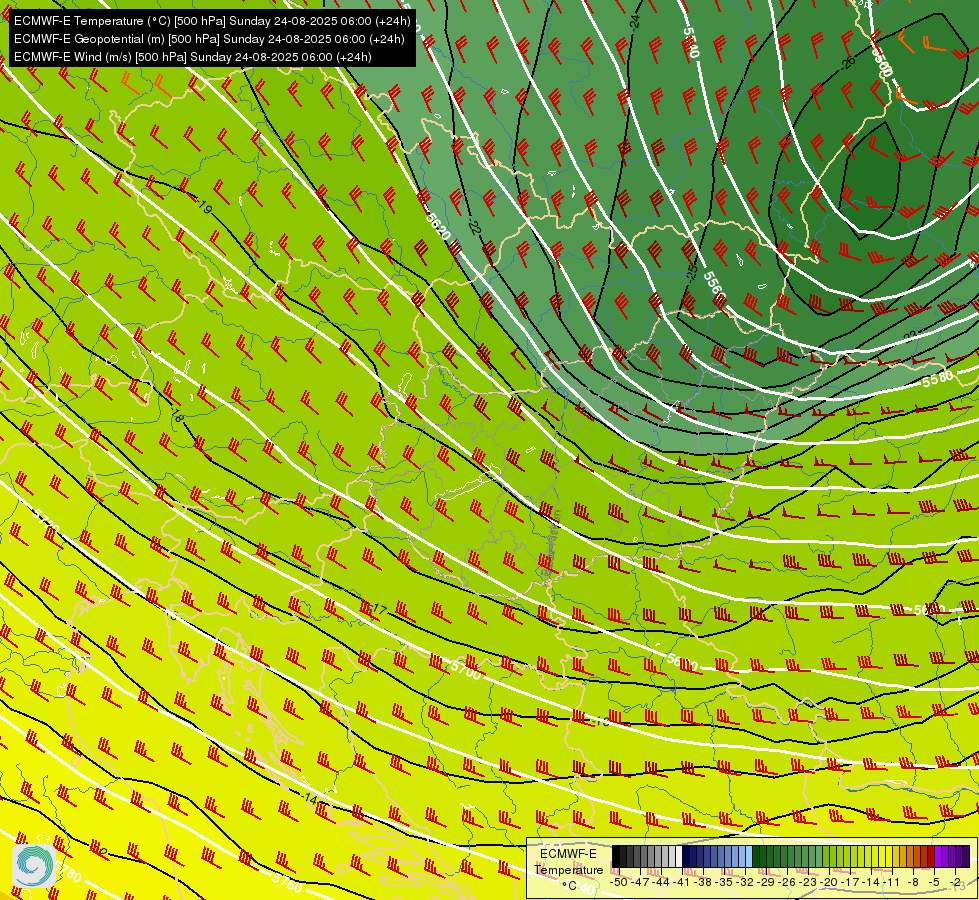This screenshot has height=900, width=979.
Task: Click the -38 label in legend
Action: (x=705, y=882)
